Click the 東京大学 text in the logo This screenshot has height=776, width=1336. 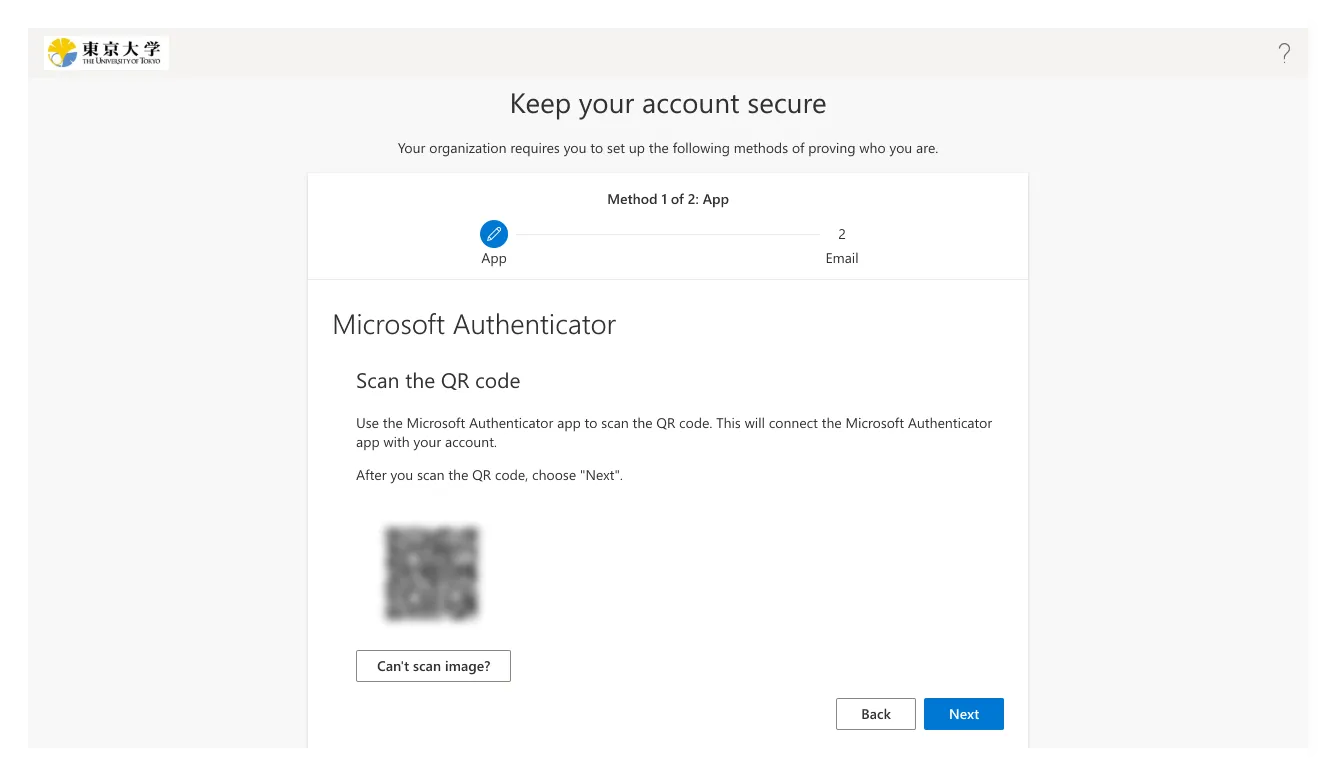tap(121, 47)
